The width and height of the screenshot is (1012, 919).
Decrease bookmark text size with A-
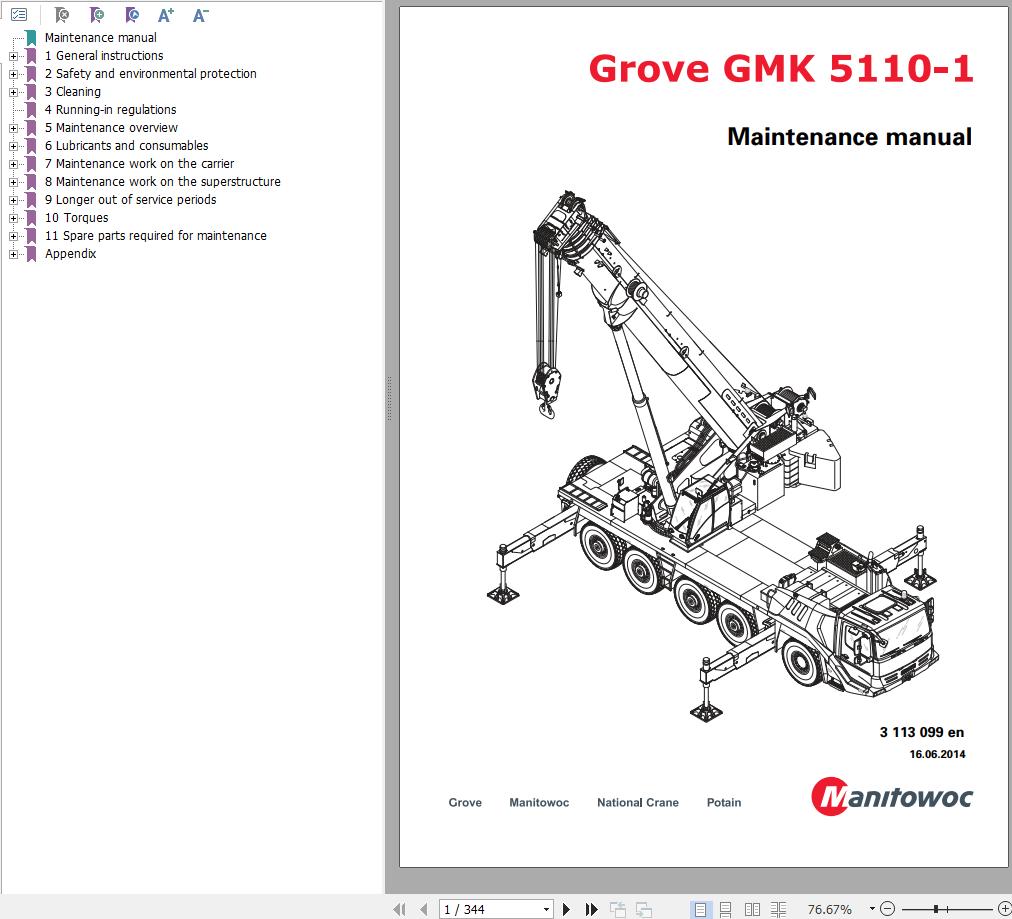[201, 14]
